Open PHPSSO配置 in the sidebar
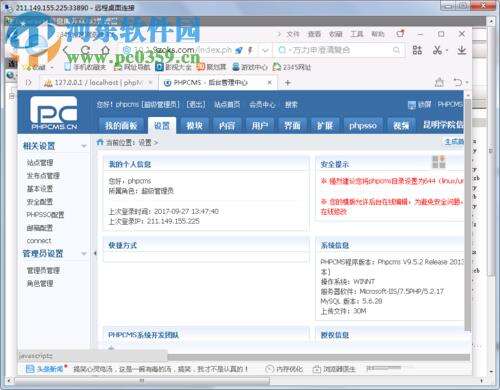 pos(45,215)
